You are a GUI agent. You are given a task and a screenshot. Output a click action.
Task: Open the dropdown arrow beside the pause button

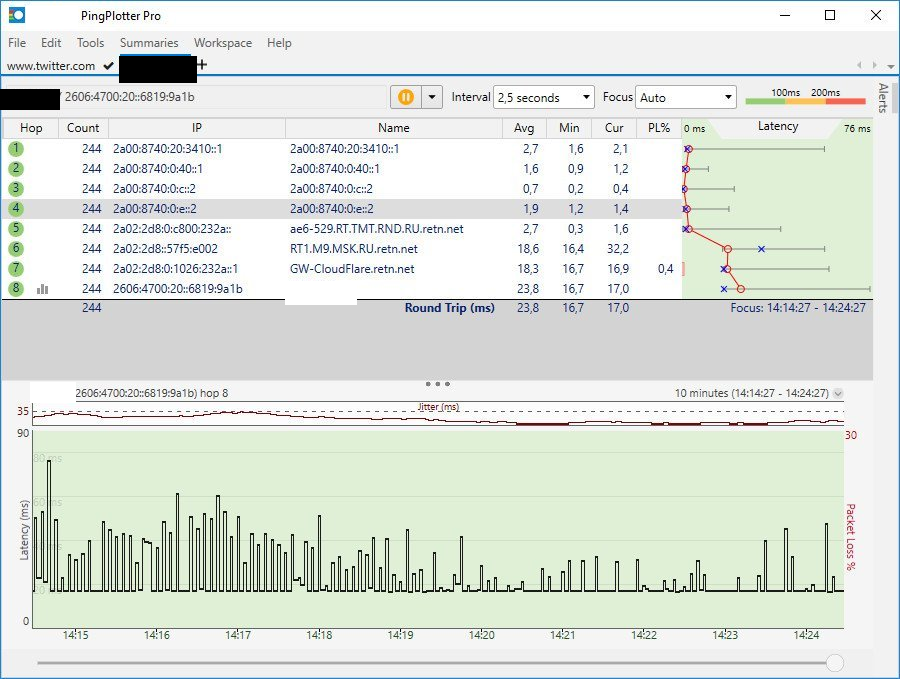(432, 97)
